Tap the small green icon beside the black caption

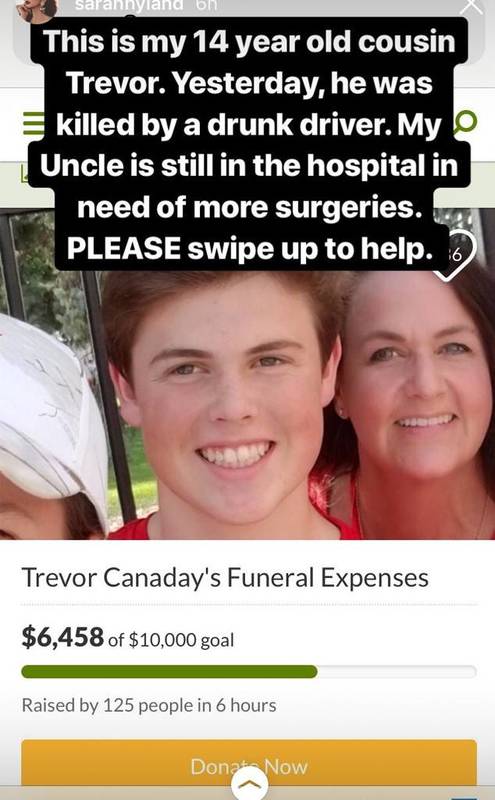[24, 174]
